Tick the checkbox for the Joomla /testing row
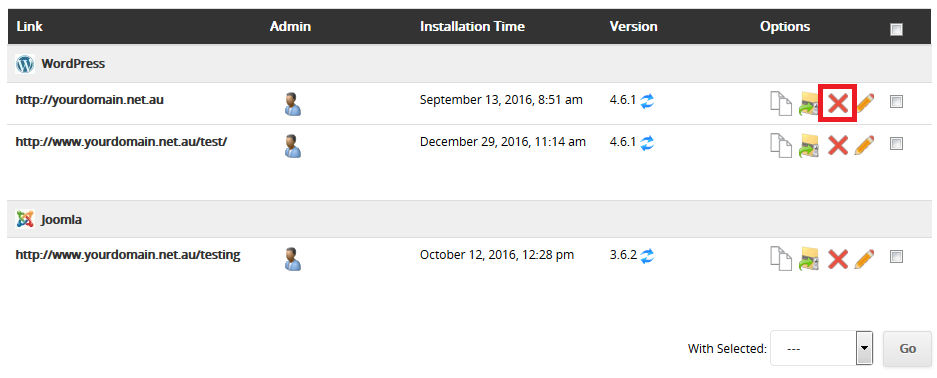Viewport: 937px width, 378px height. [x=896, y=257]
